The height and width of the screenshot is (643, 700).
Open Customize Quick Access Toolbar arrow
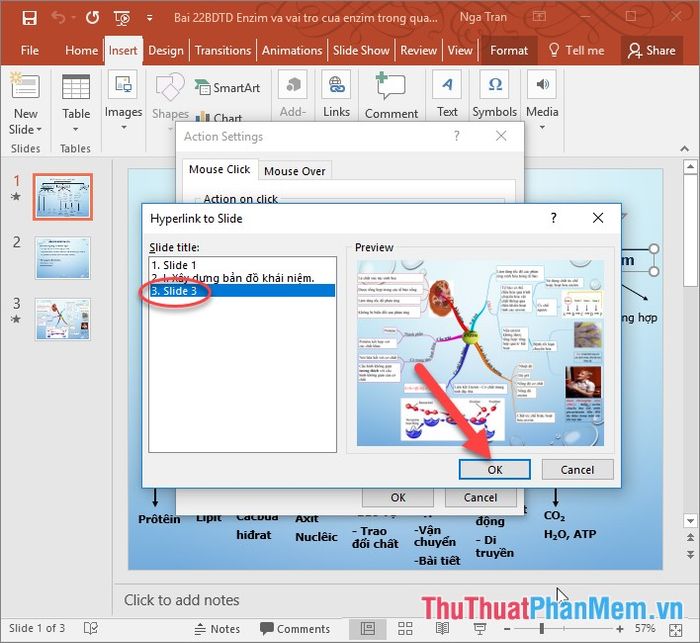point(150,18)
